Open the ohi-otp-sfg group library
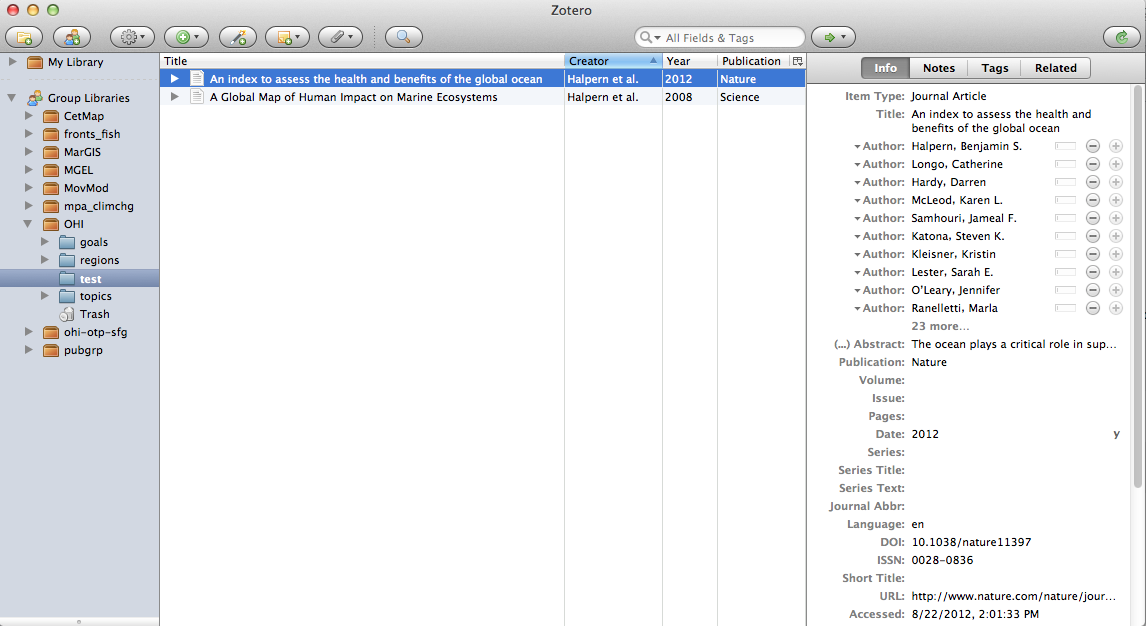 pos(95,332)
